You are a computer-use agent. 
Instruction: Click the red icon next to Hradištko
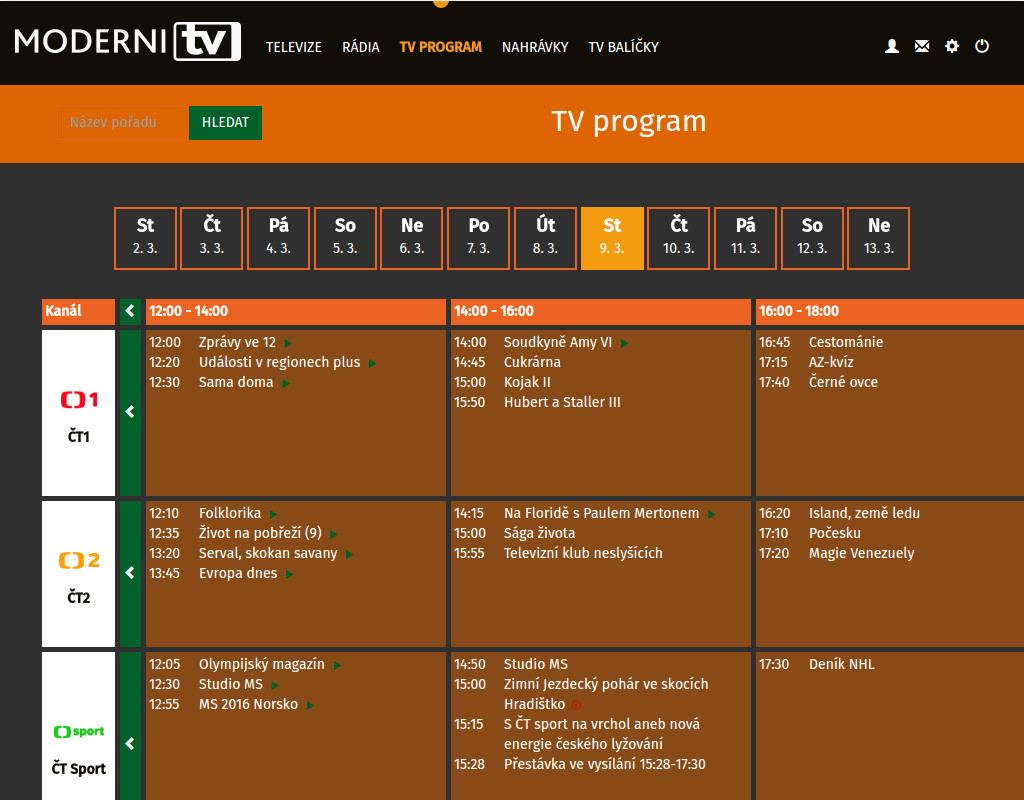click(x=576, y=705)
